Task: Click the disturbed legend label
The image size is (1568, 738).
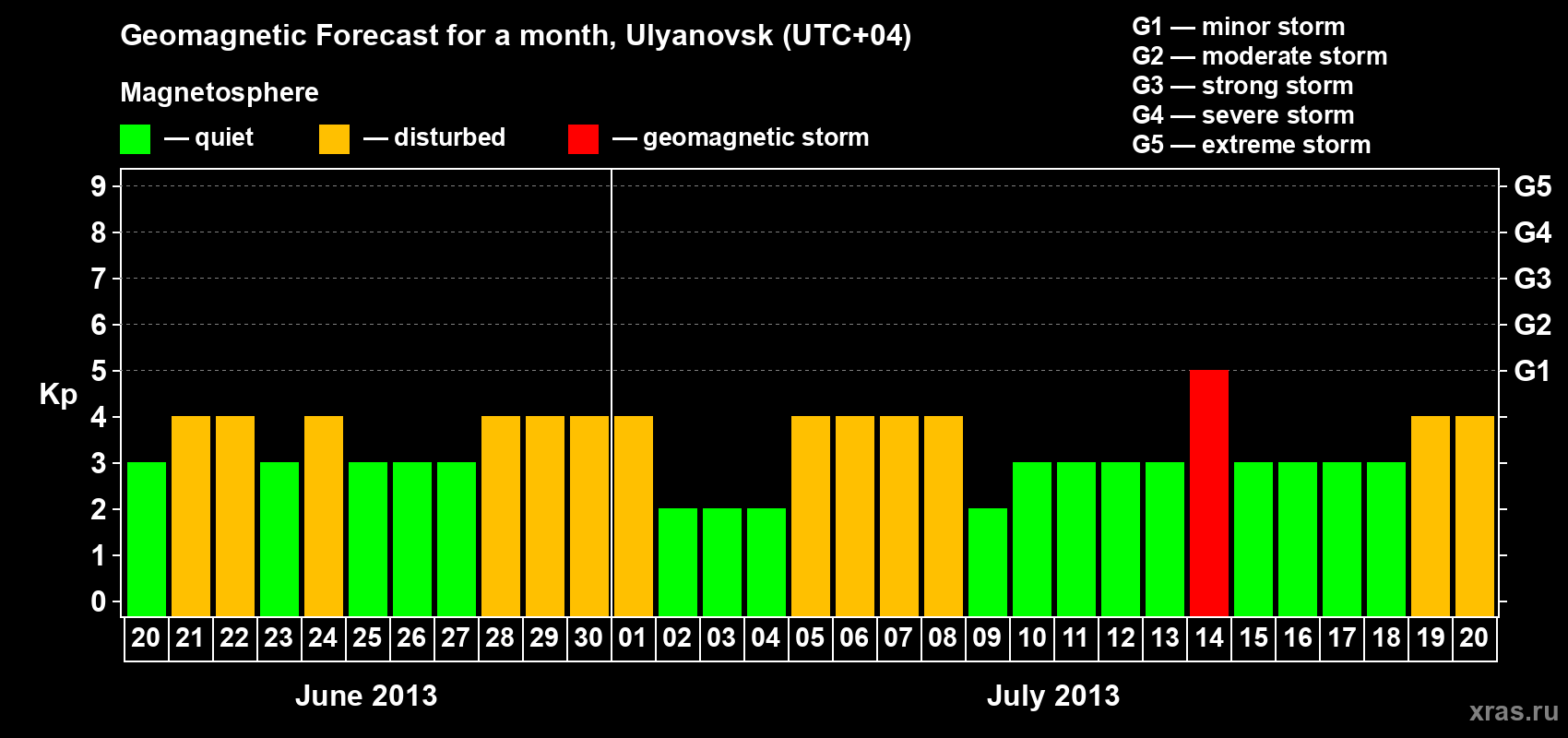Action: click(450, 137)
